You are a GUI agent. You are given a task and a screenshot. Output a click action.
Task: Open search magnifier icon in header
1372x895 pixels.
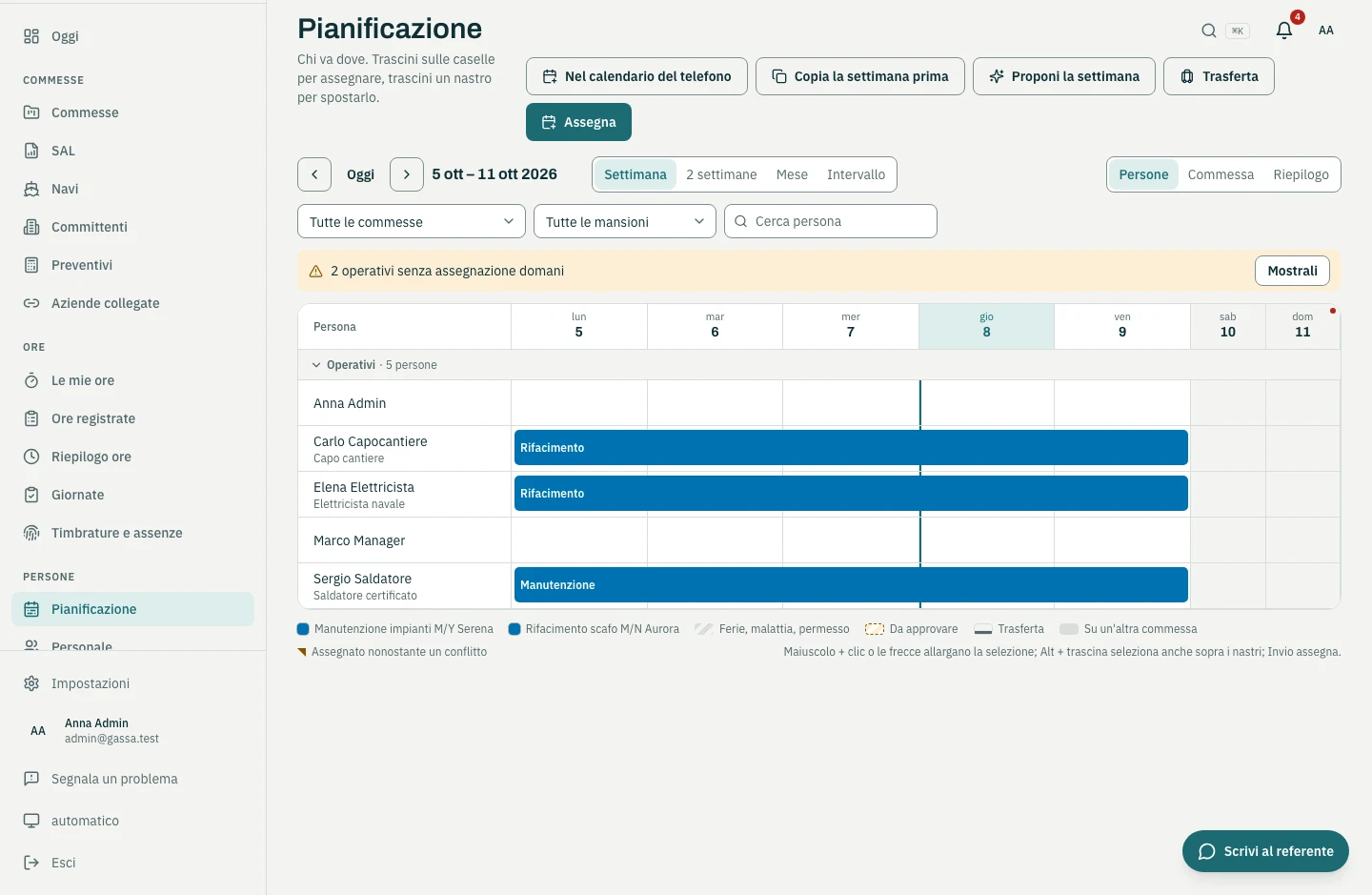[1208, 31]
